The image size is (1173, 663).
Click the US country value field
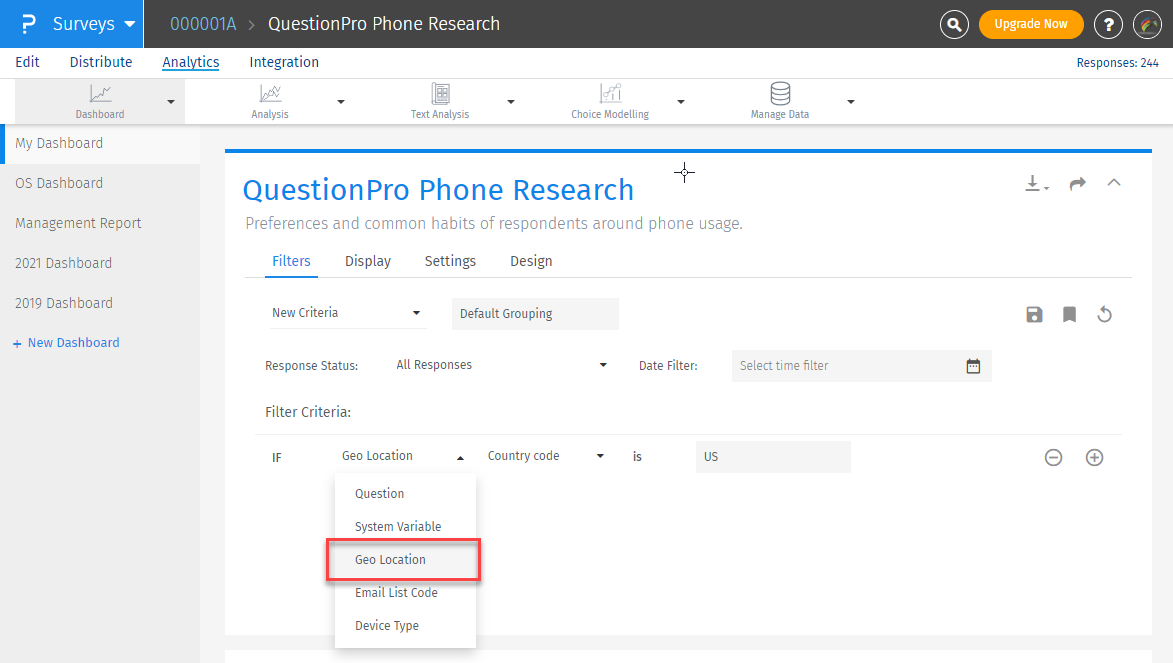coord(774,456)
